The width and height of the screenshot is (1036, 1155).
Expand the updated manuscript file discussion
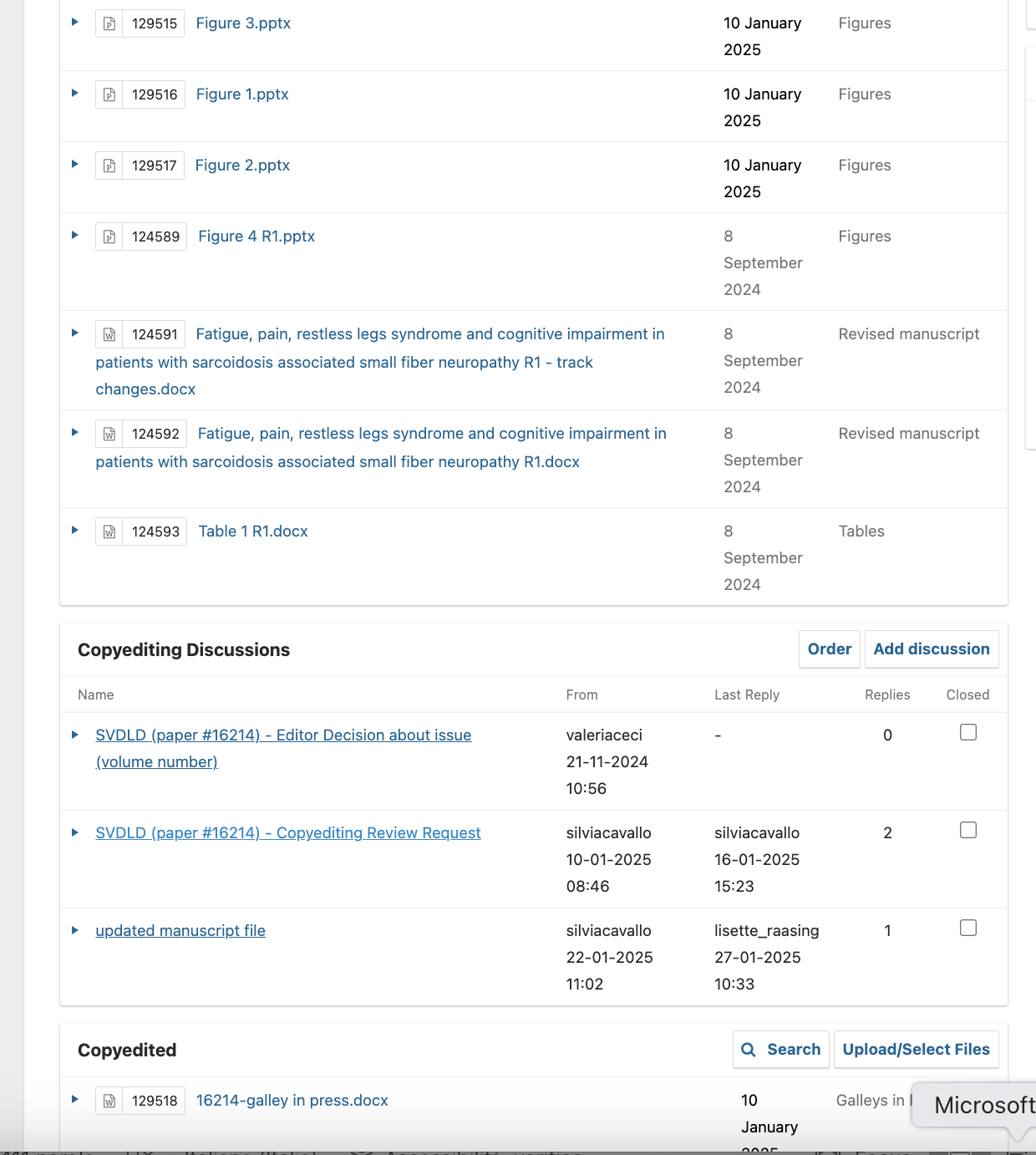(x=75, y=930)
